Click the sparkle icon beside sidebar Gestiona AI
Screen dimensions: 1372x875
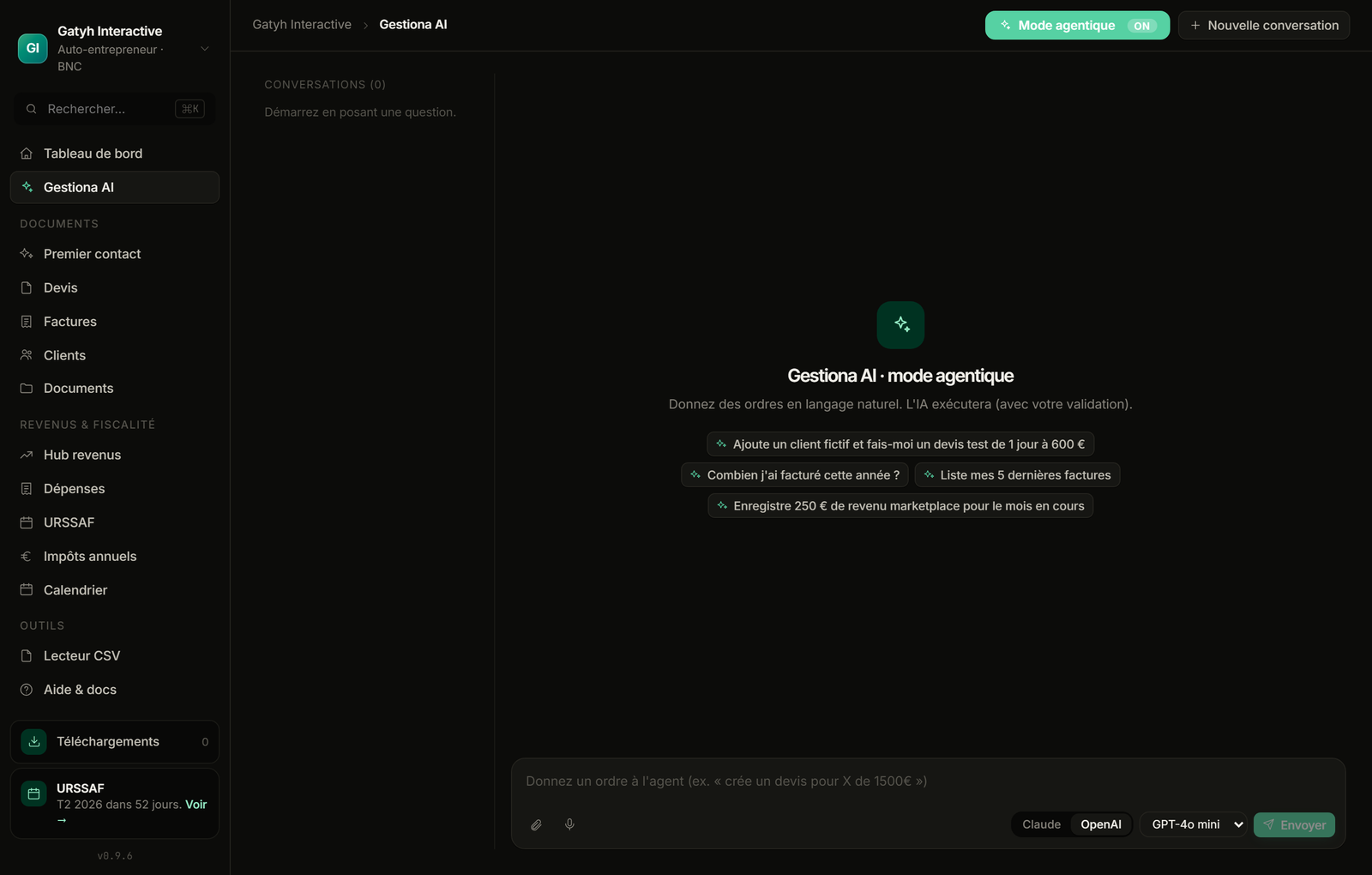click(x=27, y=187)
